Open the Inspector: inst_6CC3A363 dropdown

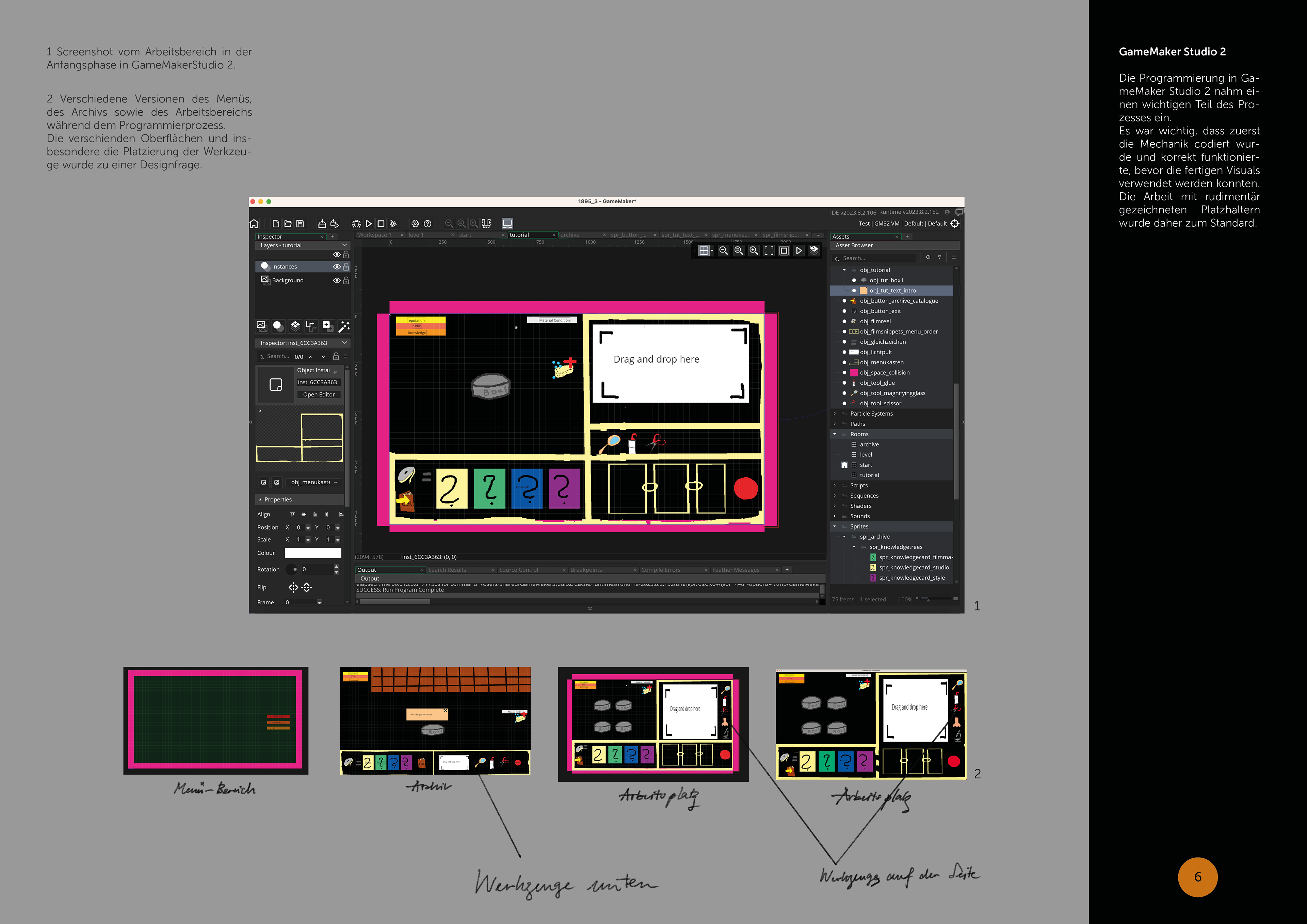[x=344, y=343]
